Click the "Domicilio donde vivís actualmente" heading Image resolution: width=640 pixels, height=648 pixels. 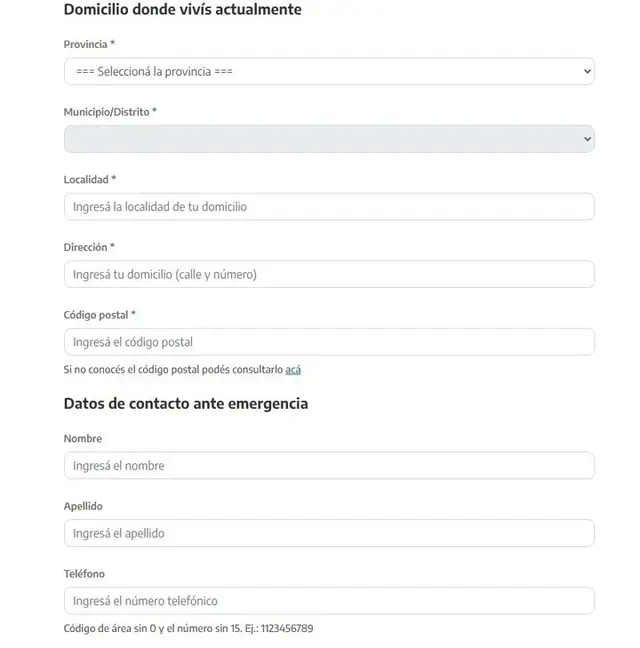coord(183,9)
